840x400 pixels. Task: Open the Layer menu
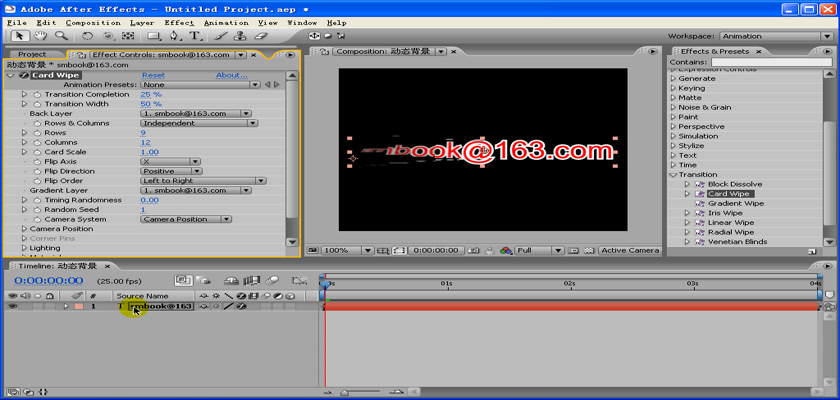click(x=142, y=23)
